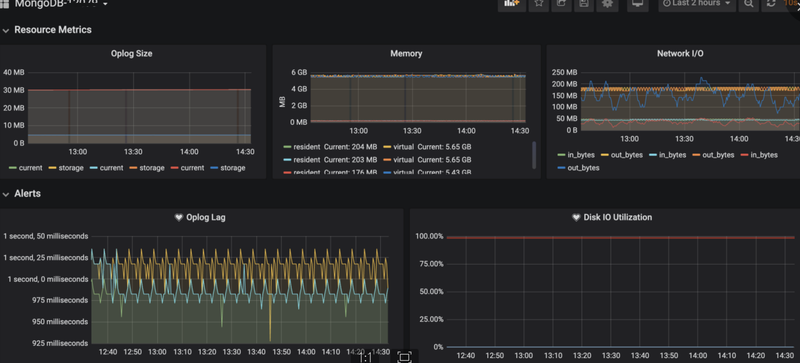Click the 40 MB axis label in Oplog Size

coord(14,72)
